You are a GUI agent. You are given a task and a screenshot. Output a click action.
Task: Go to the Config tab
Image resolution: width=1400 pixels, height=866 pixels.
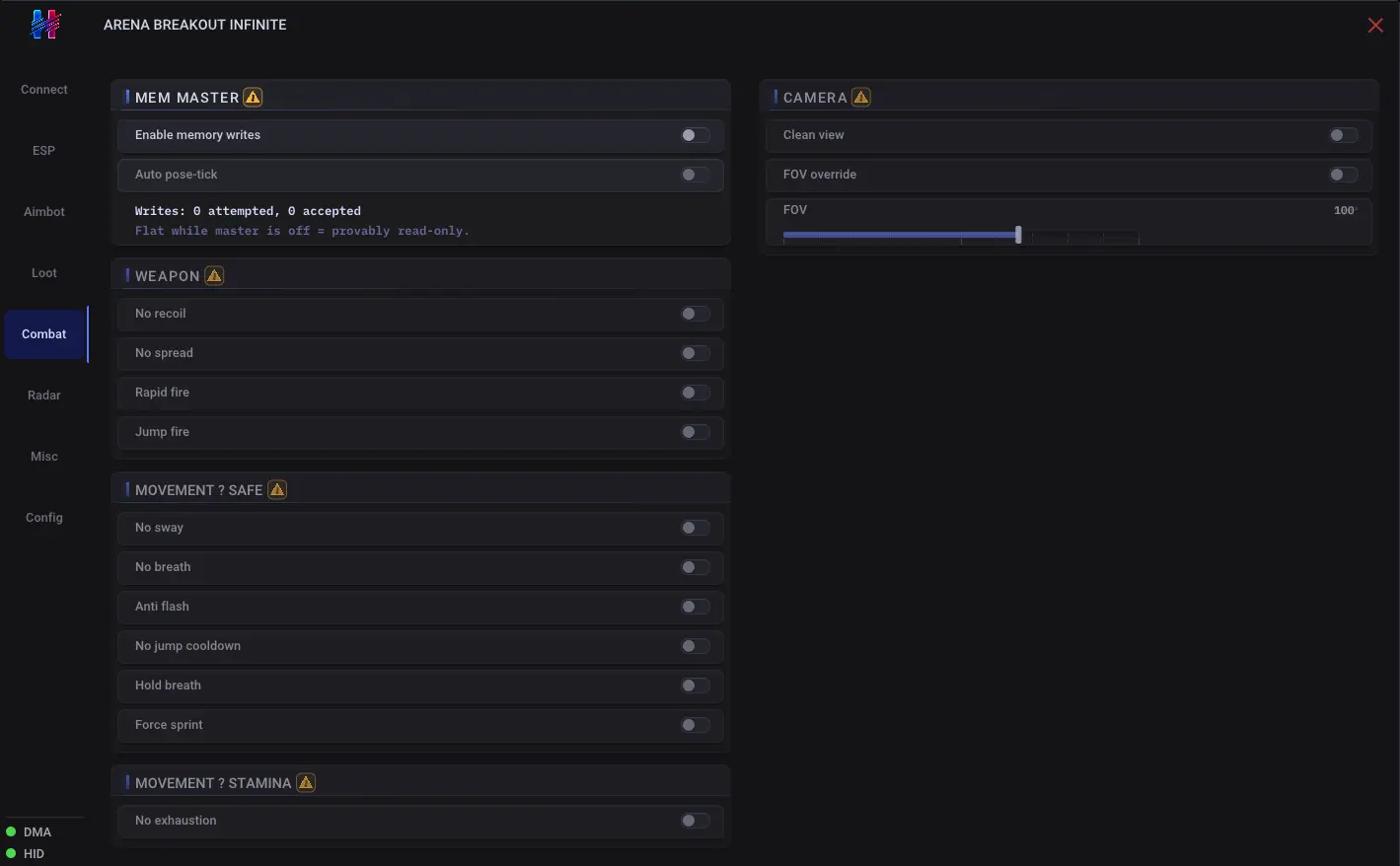44,518
